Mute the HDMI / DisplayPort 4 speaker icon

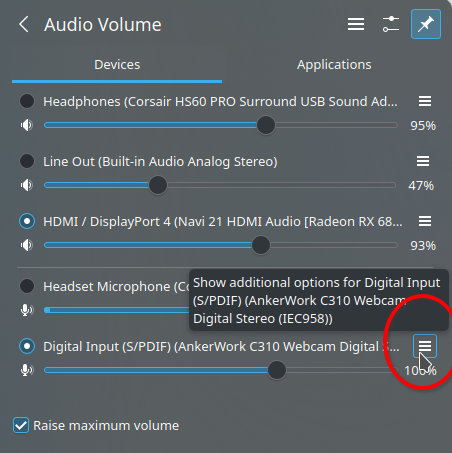(x=27, y=245)
